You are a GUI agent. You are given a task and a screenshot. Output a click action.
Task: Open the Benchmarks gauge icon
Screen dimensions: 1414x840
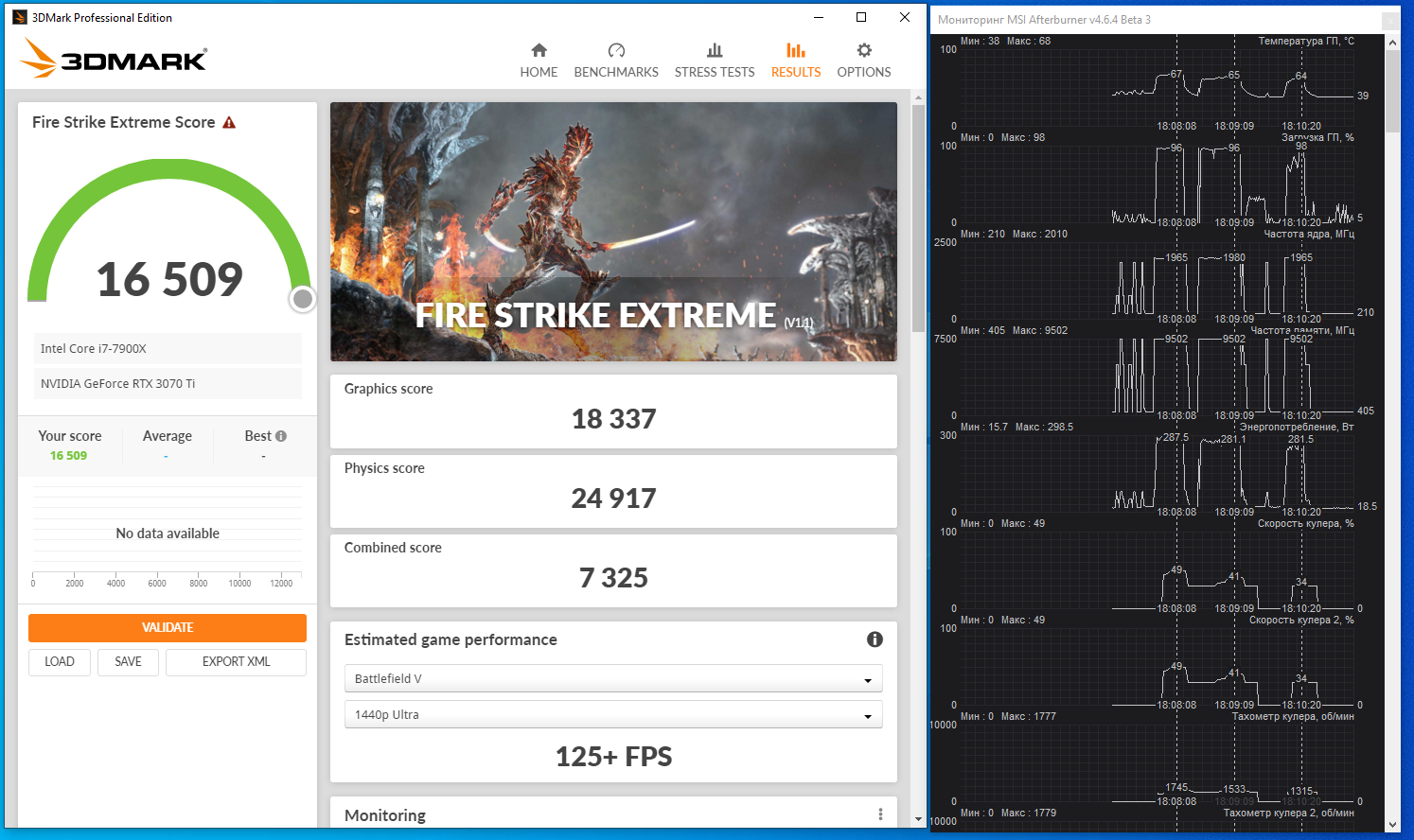point(616,50)
